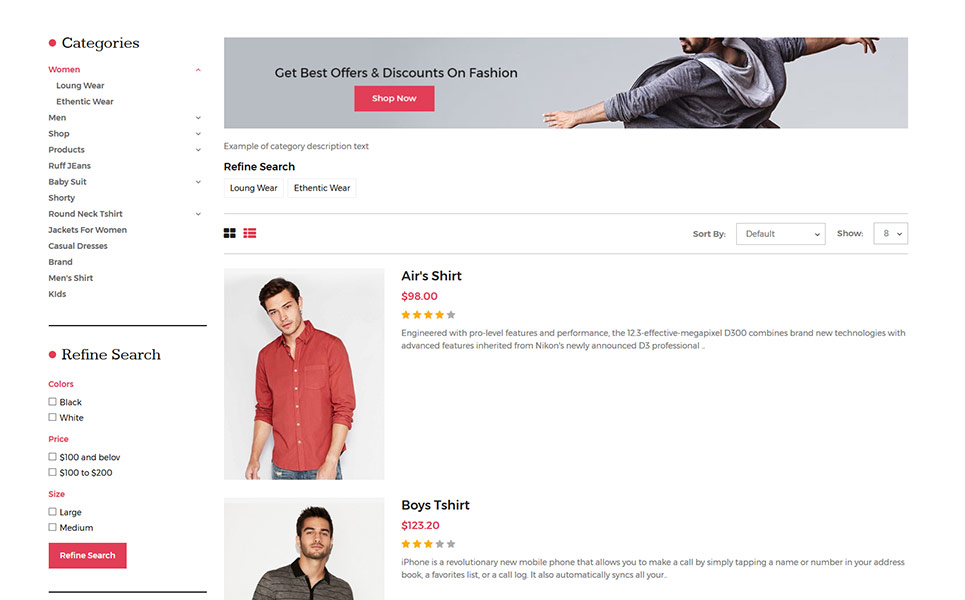
Task: Expand the Baby Suit category chevron
Action: pyautogui.click(x=198, y=182)
